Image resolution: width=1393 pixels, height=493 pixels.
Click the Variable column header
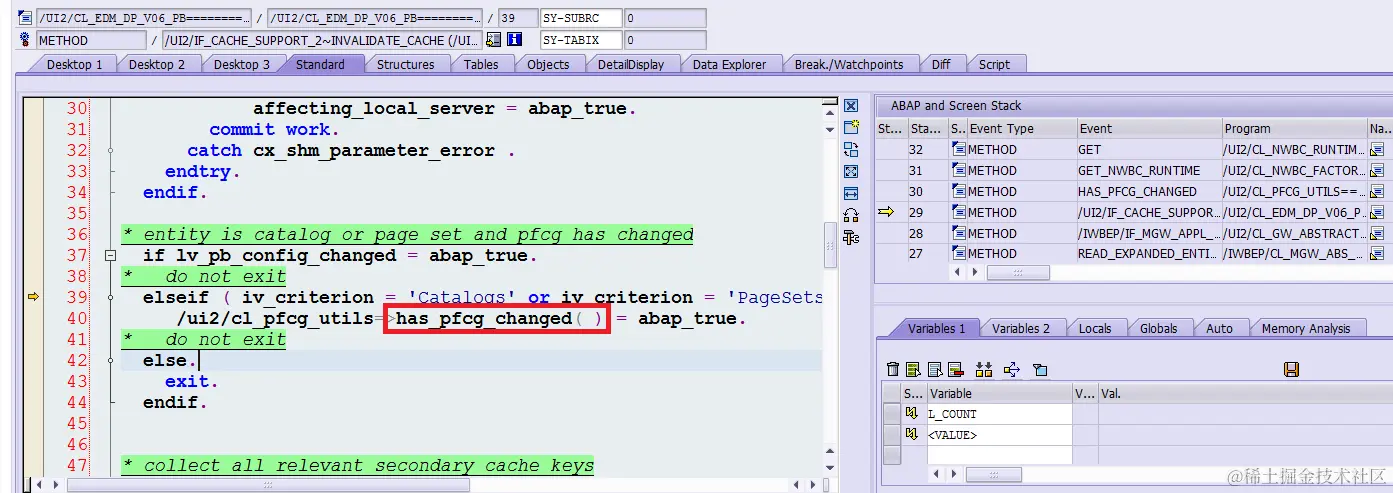click(x=999, y=394)
